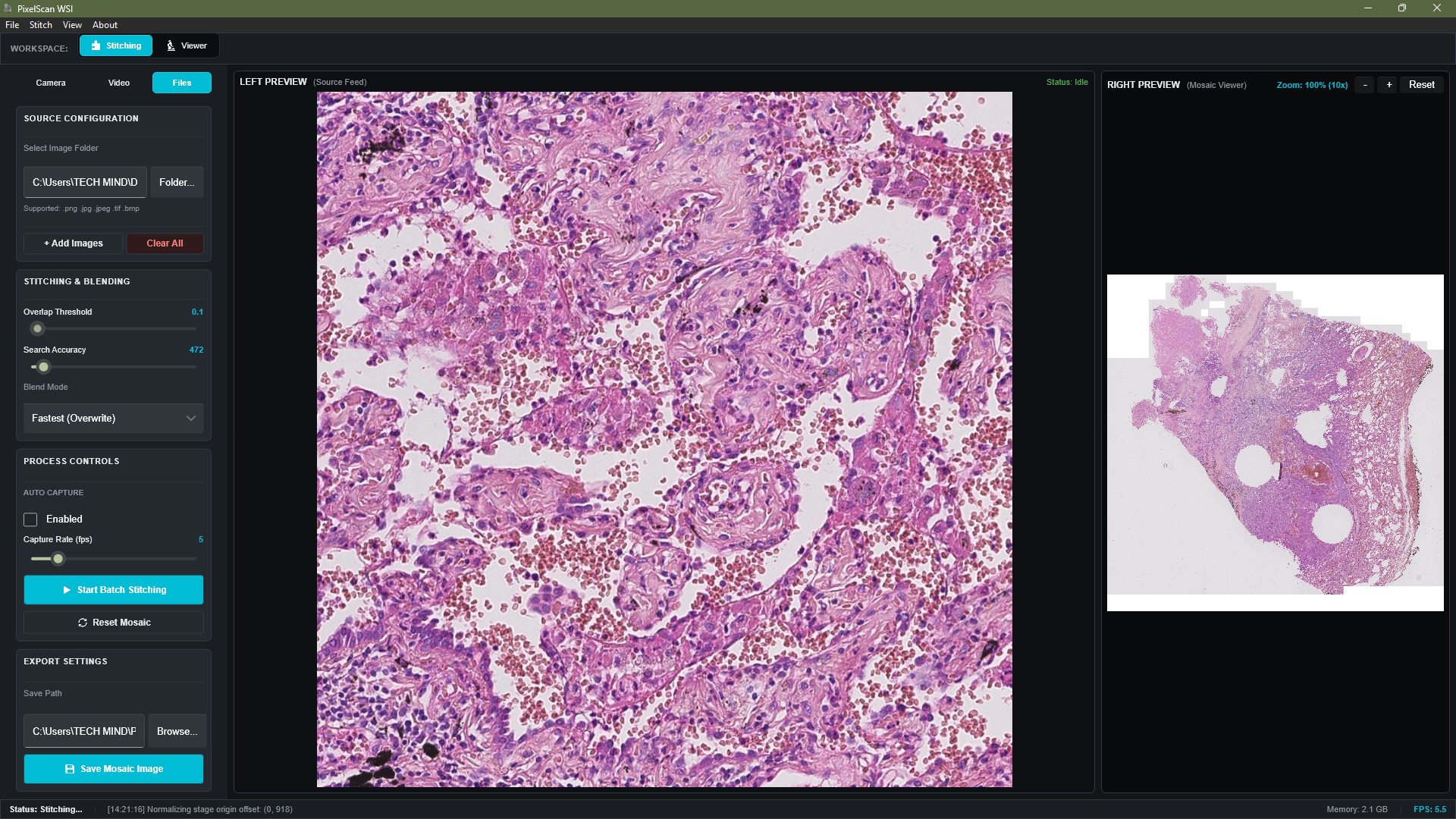Click the Clear All button
Screen dimensions: 1456x819
165,243
